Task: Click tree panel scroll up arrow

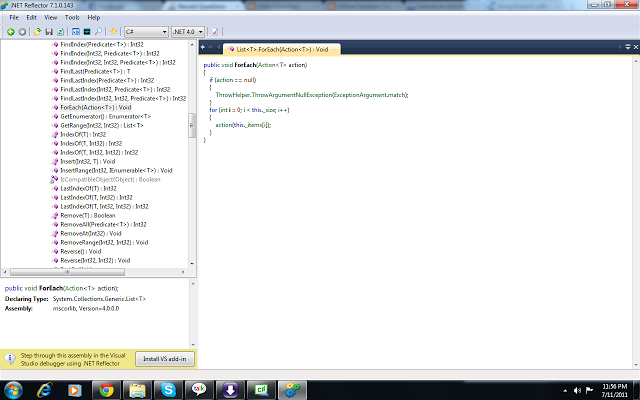Action: coord(192,44)
